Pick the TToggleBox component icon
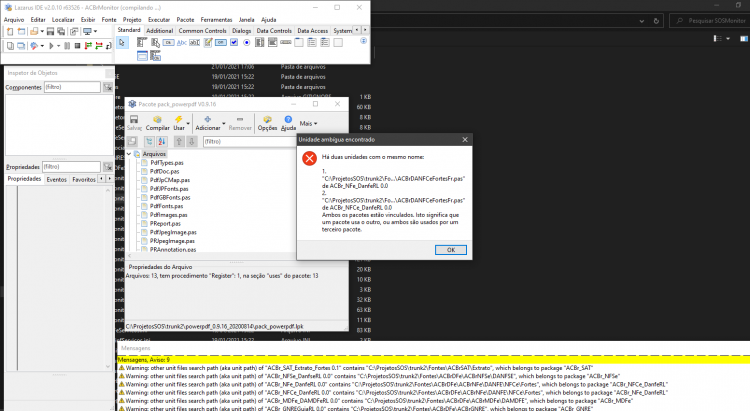This screenshot has height=411, width=750. click(221, 43)
